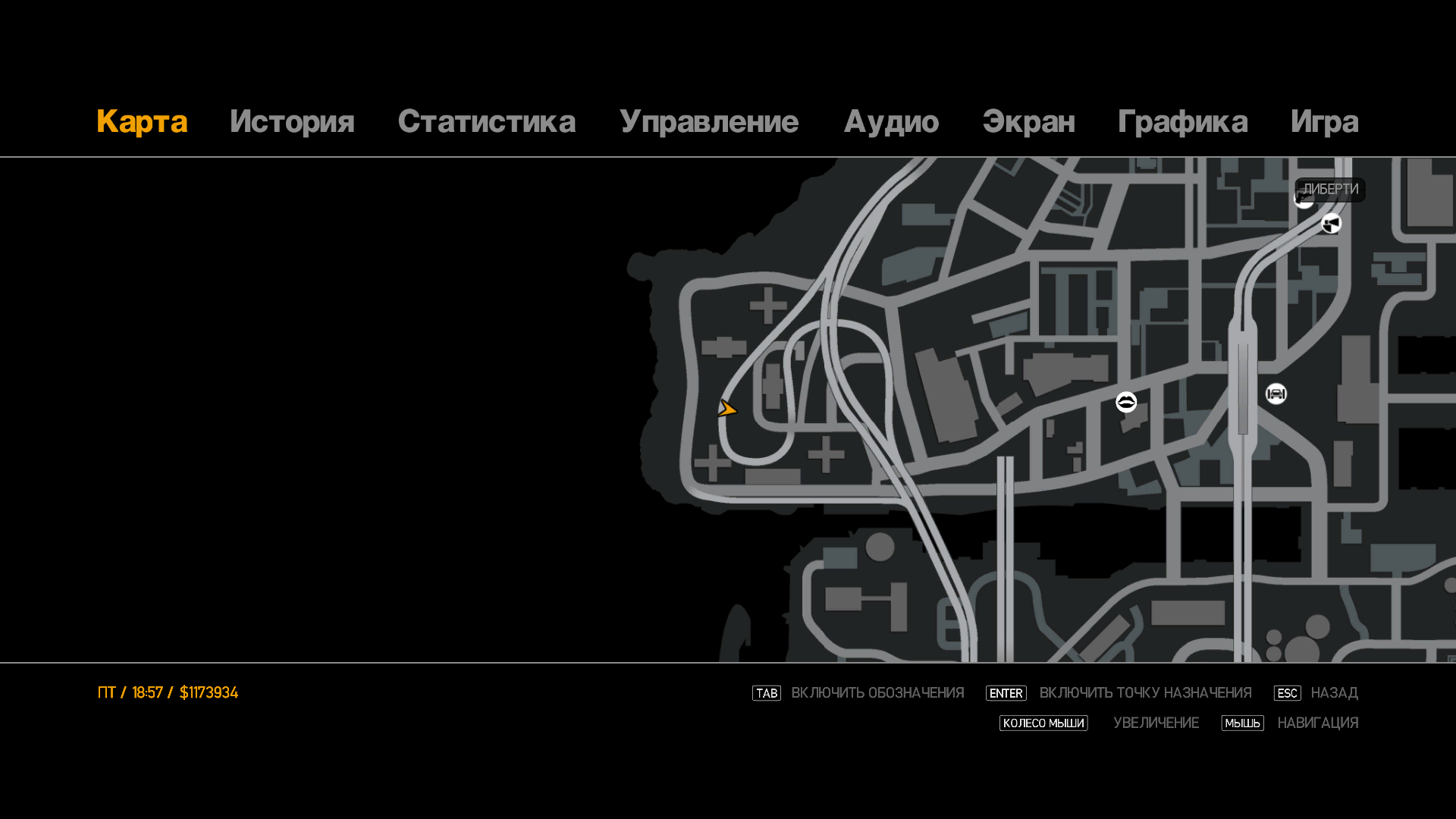Click the orange player arrow marker
1456x819 pixels.
[x=726, y=409]
